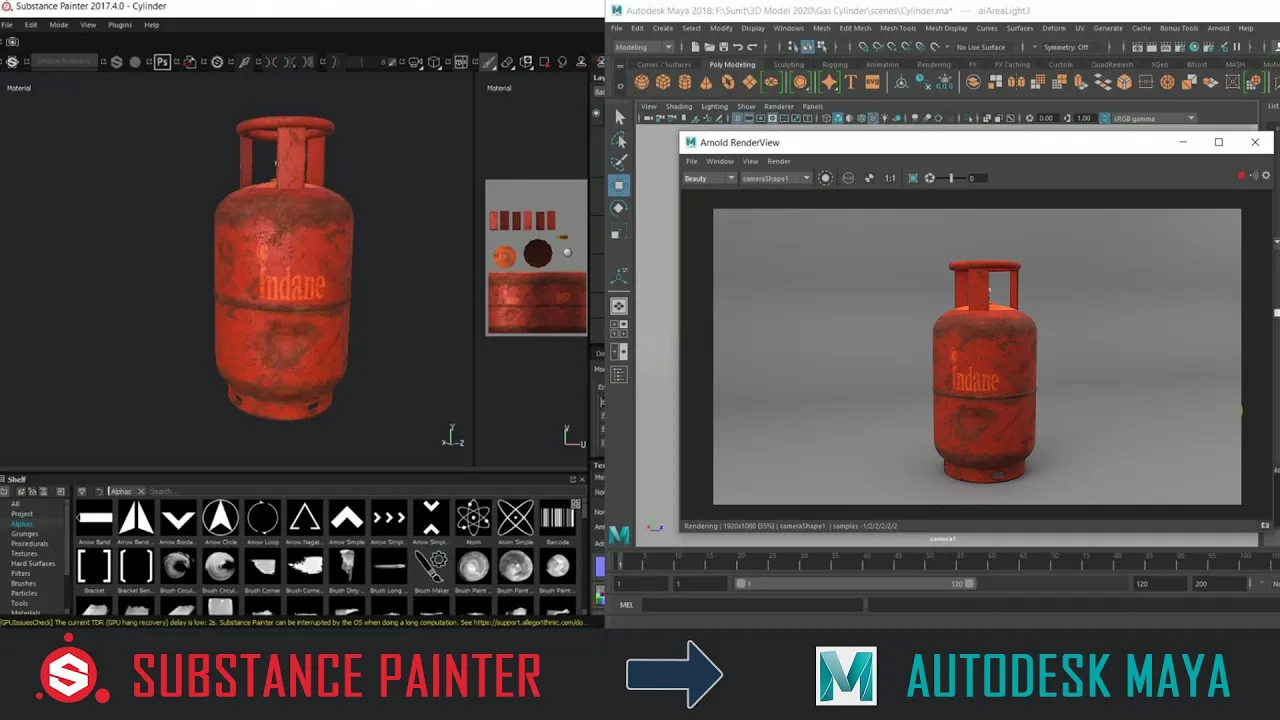Adjust the exposure slider in Arnold RenderView

tap(951, 178)
